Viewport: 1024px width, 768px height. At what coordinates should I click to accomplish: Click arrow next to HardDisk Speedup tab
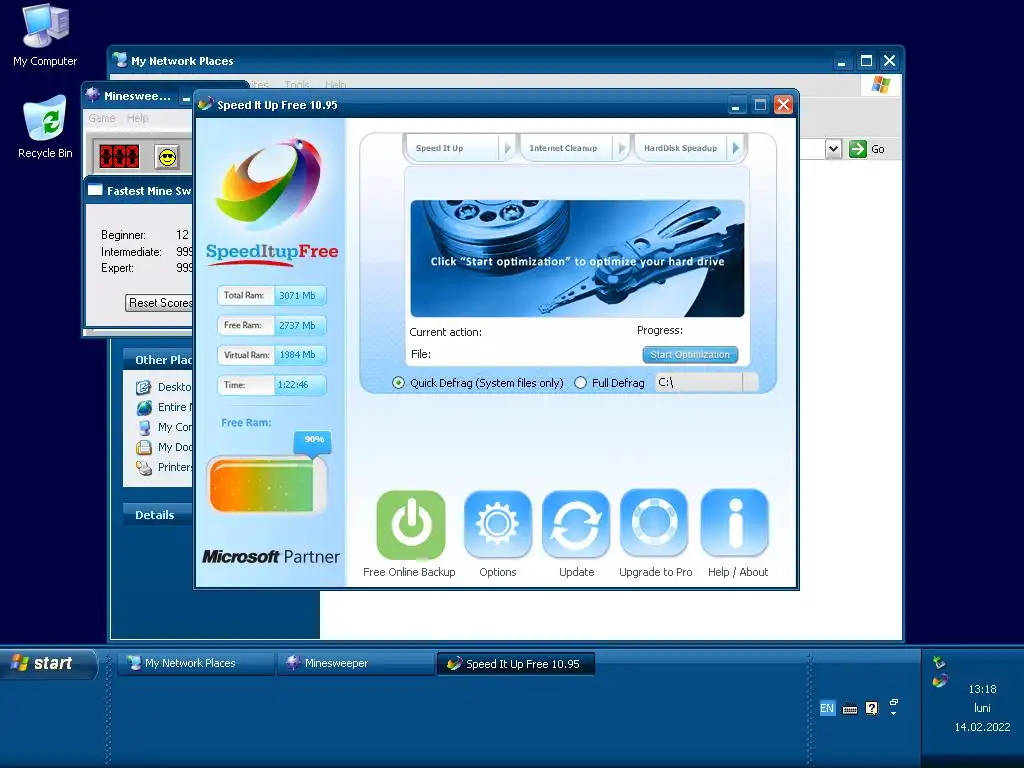point(735,148)
